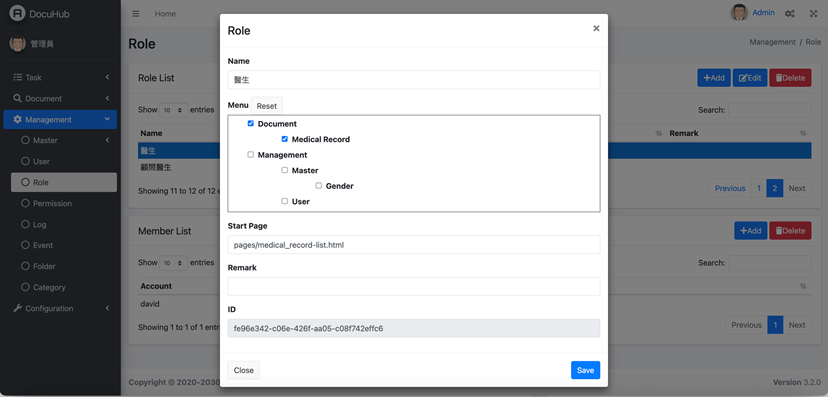Check the Management menu checkbox
Screen dimensions: 828x397
(x=251, y=155)
